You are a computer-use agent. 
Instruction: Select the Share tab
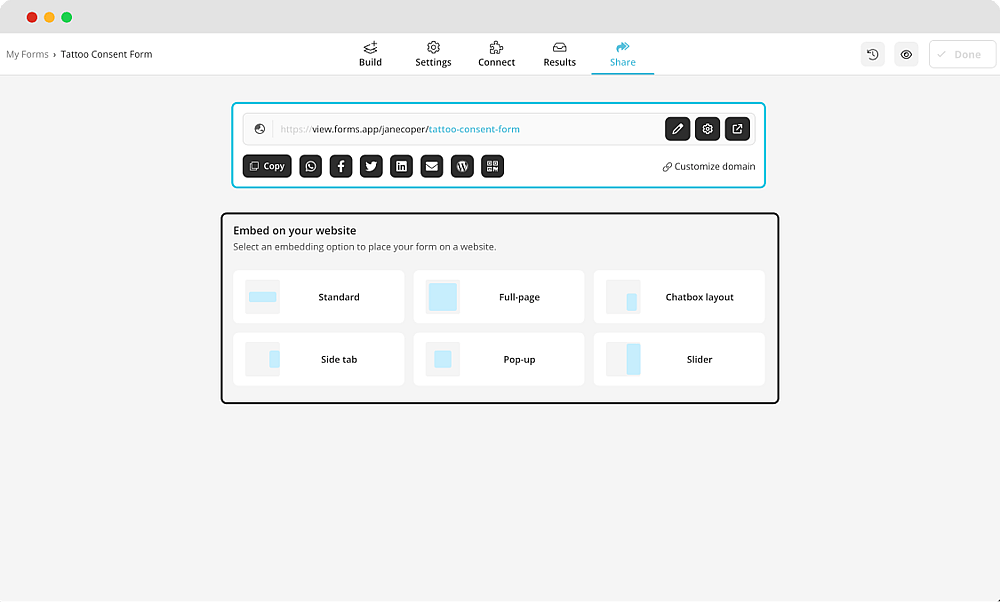tap(622, 54)
